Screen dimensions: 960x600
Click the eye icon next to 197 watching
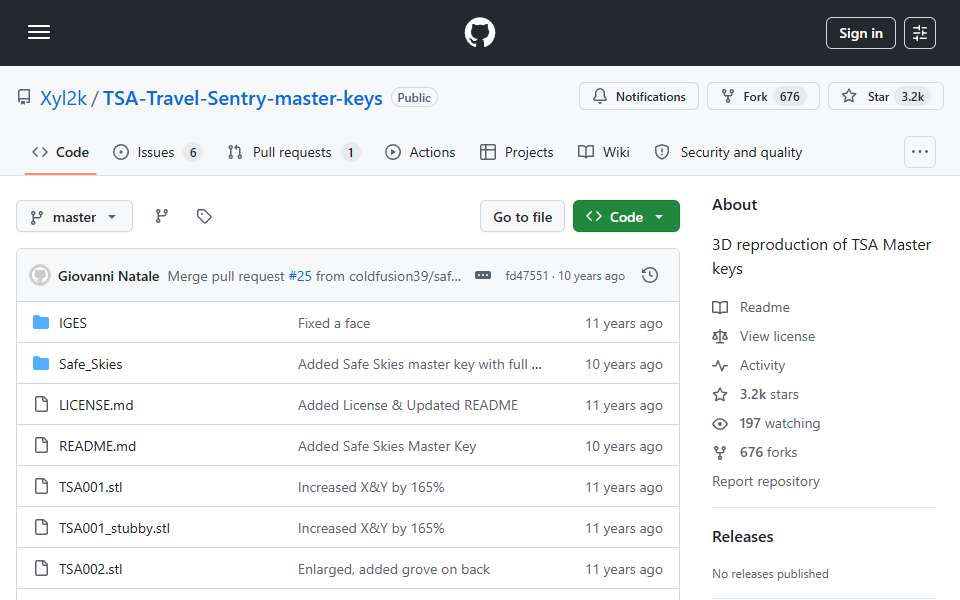tap(720, 424)
